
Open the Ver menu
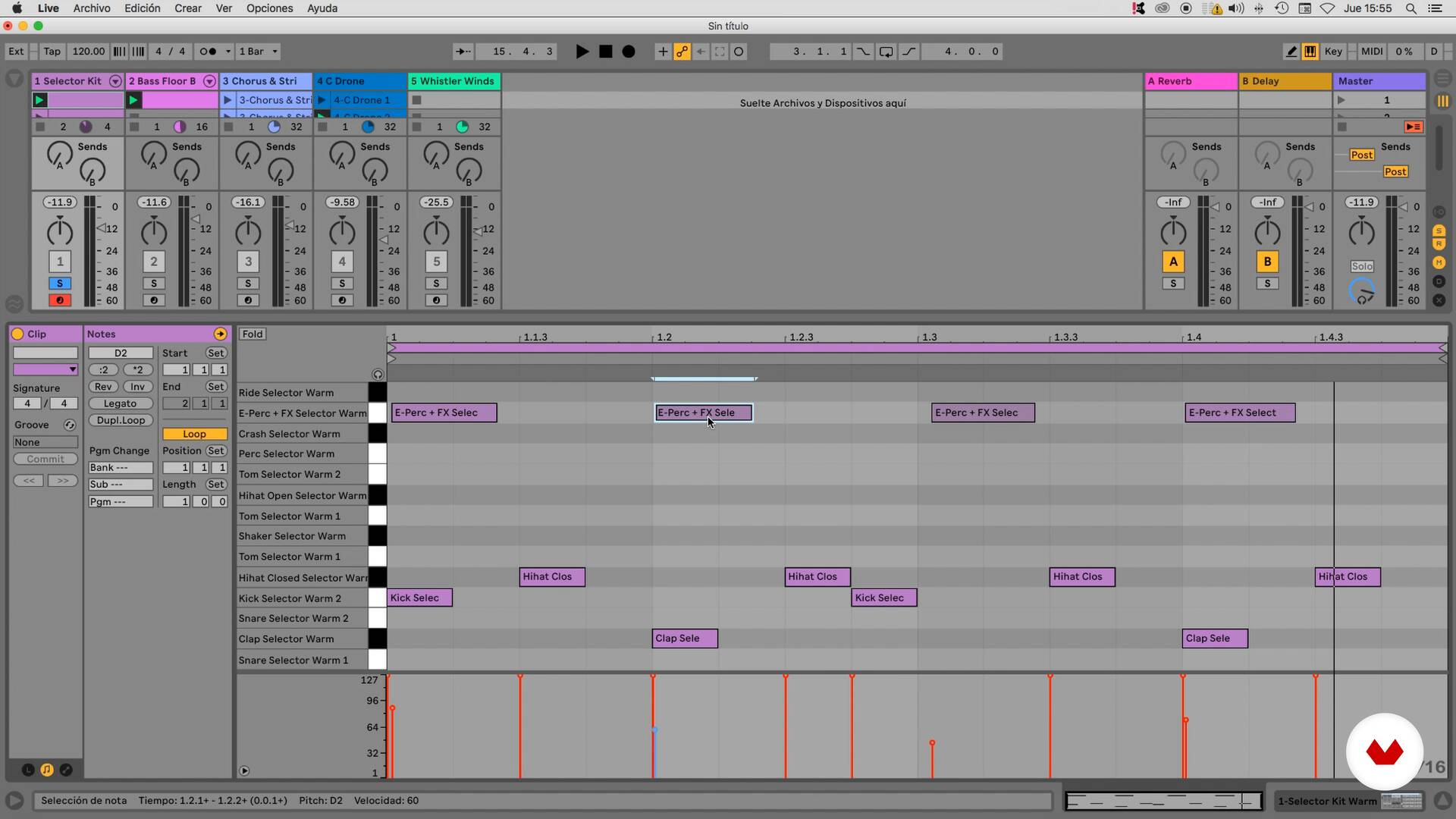(224, 8)
